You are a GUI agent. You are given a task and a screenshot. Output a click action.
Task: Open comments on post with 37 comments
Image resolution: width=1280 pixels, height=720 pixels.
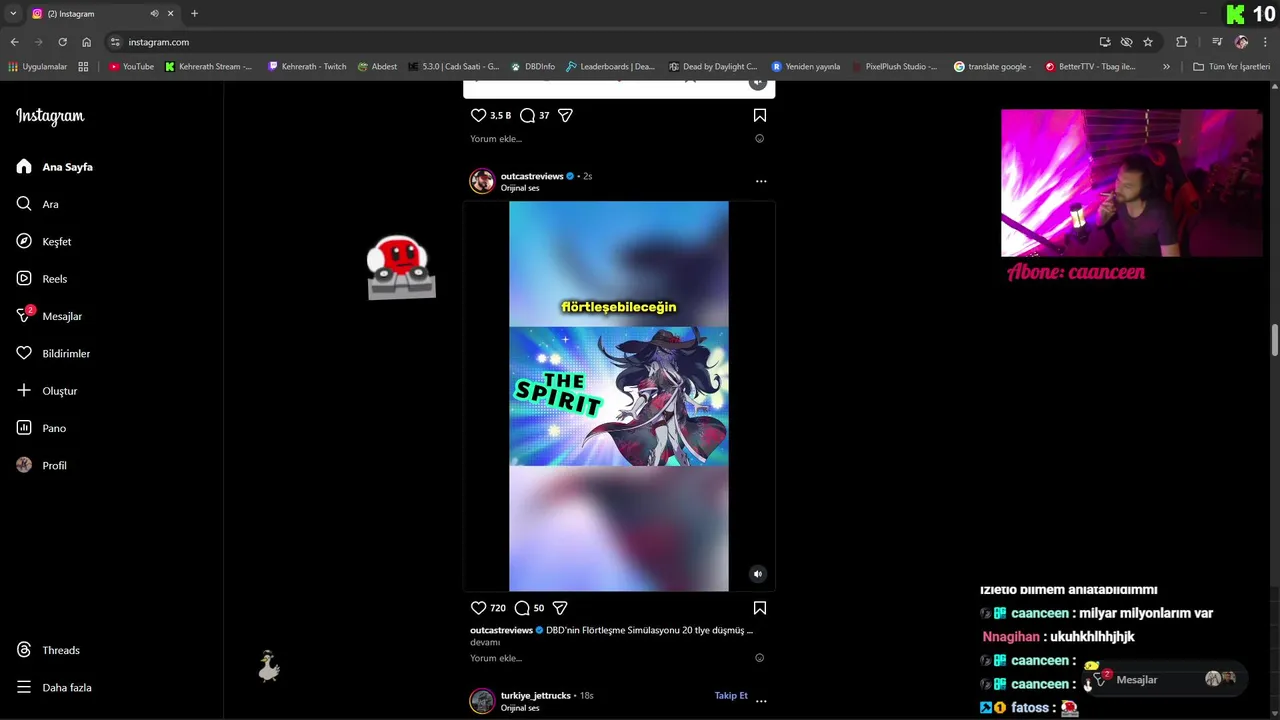527,115
